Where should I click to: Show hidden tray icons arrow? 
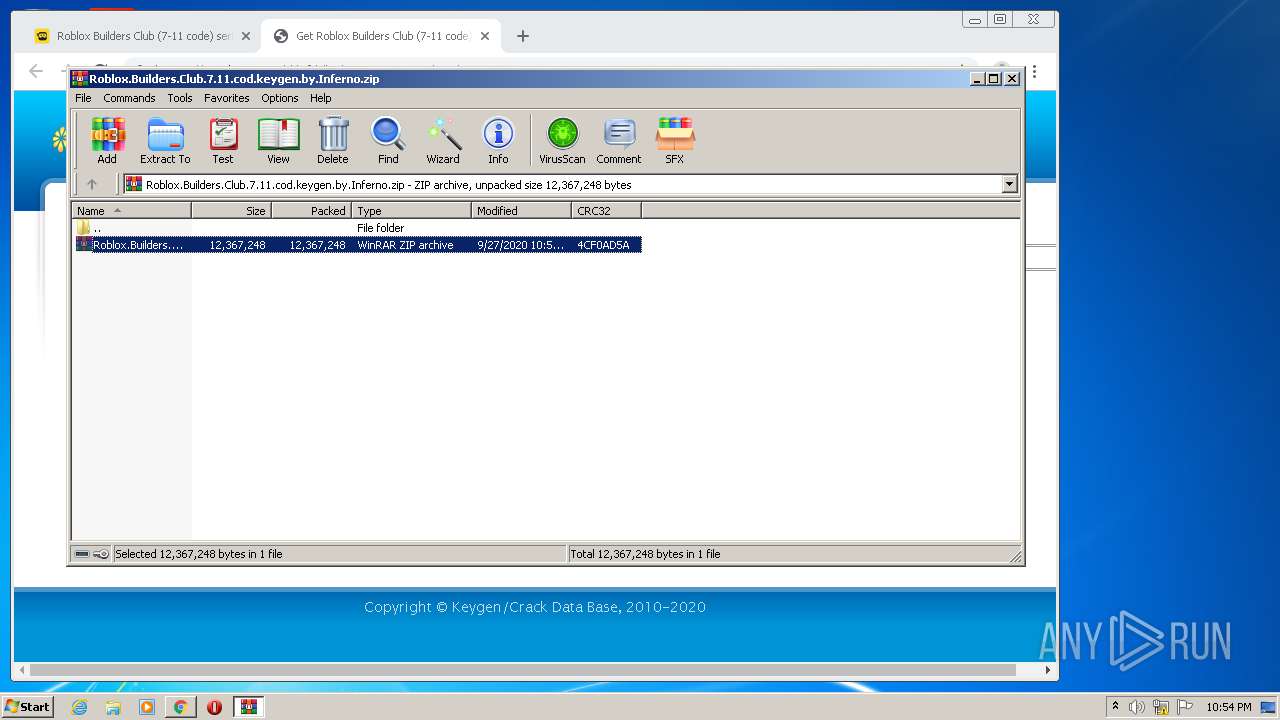point(1115,707)
